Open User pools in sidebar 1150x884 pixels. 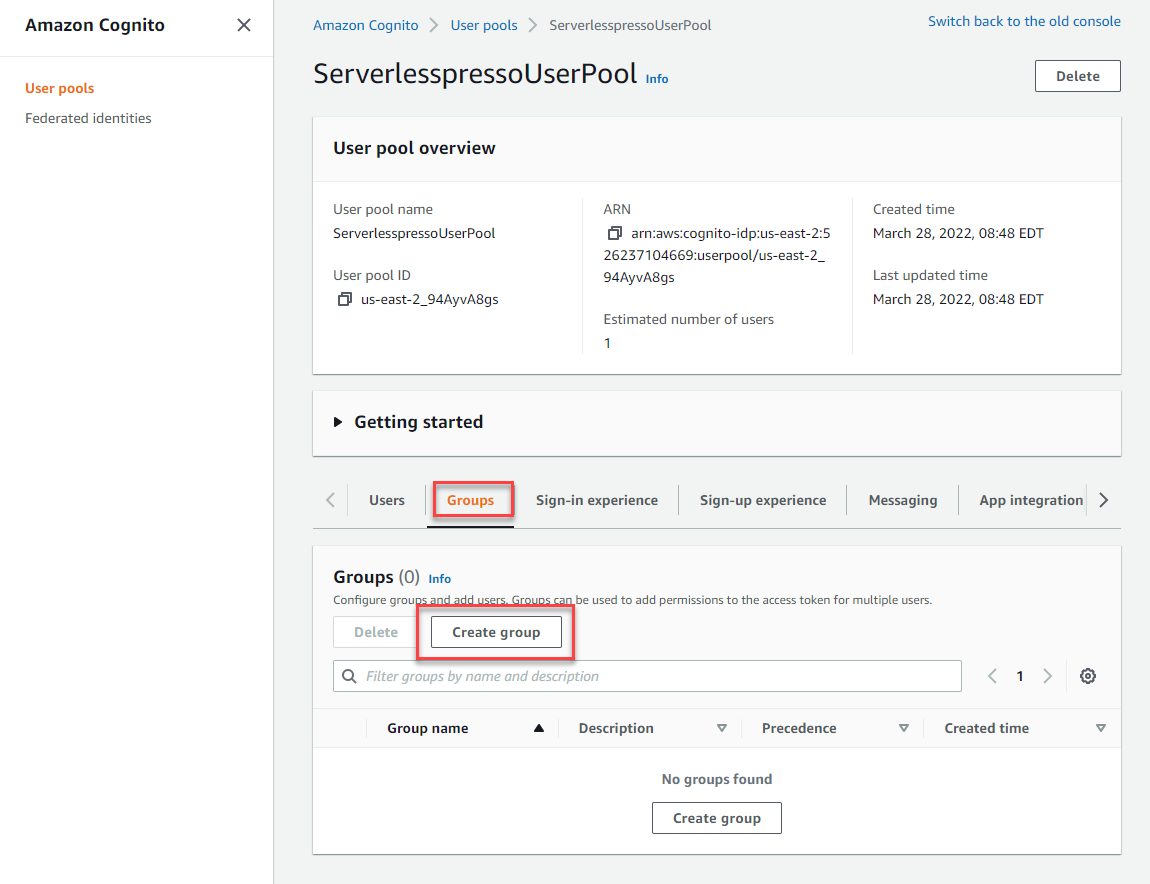59,88
